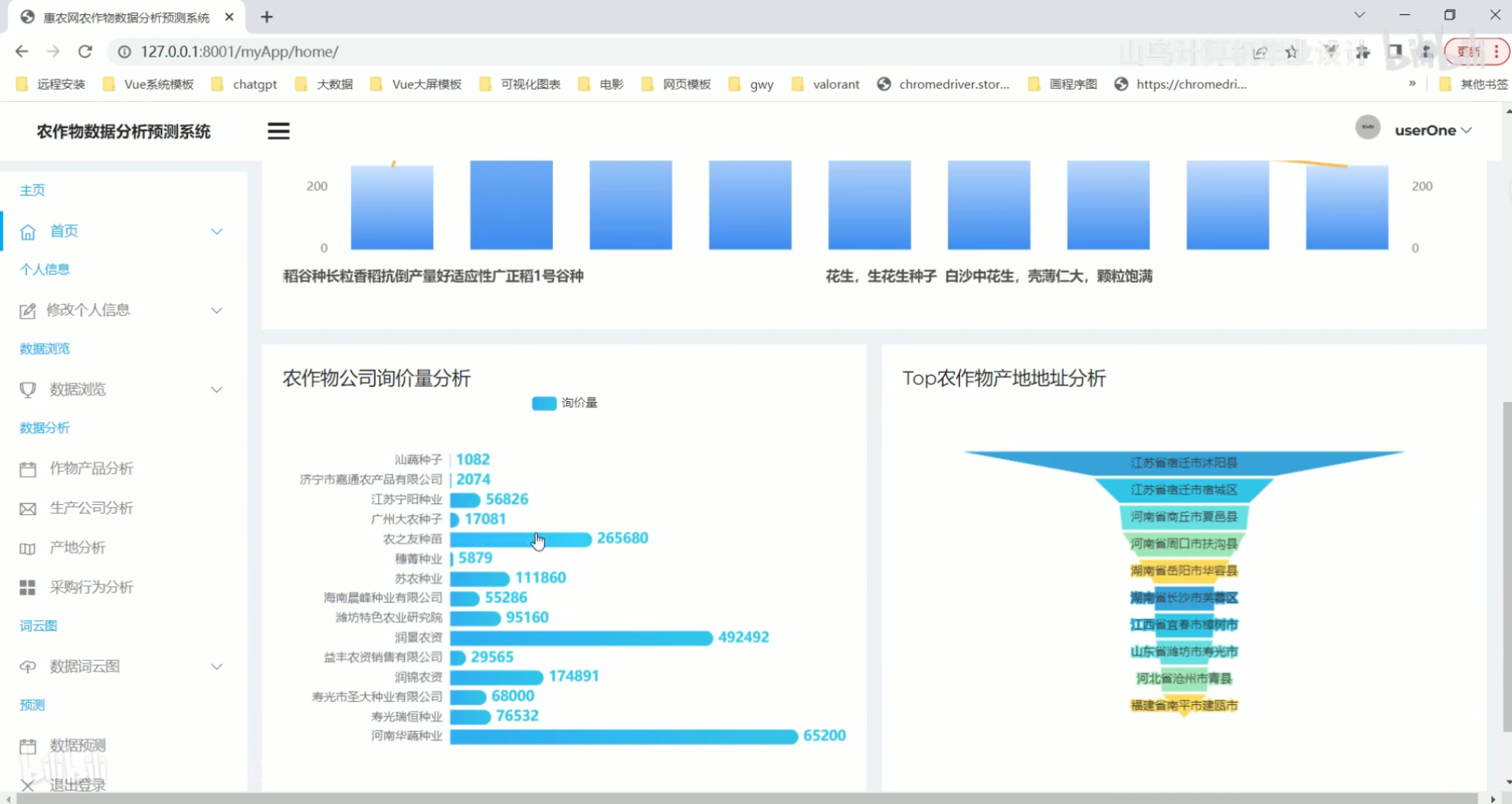Viewport: 1512px width, 804px height.
Task: Toggle the bookmark star in the address bar
Action: (x=1292, y=51)
